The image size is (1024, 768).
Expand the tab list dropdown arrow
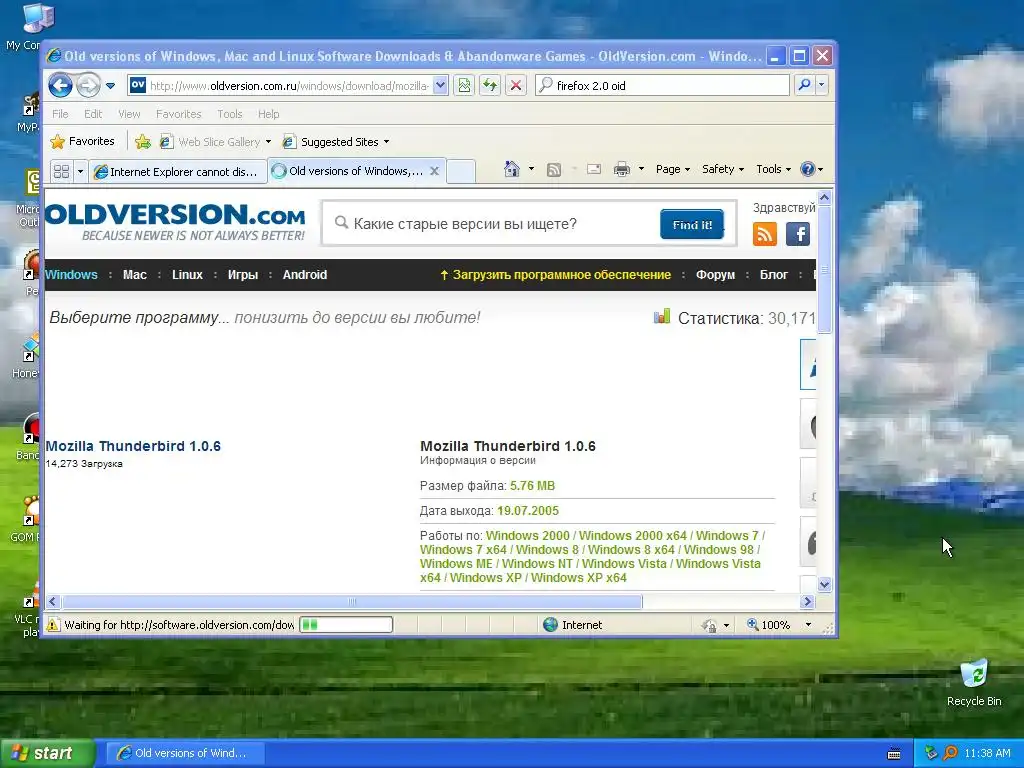[80, 171]
